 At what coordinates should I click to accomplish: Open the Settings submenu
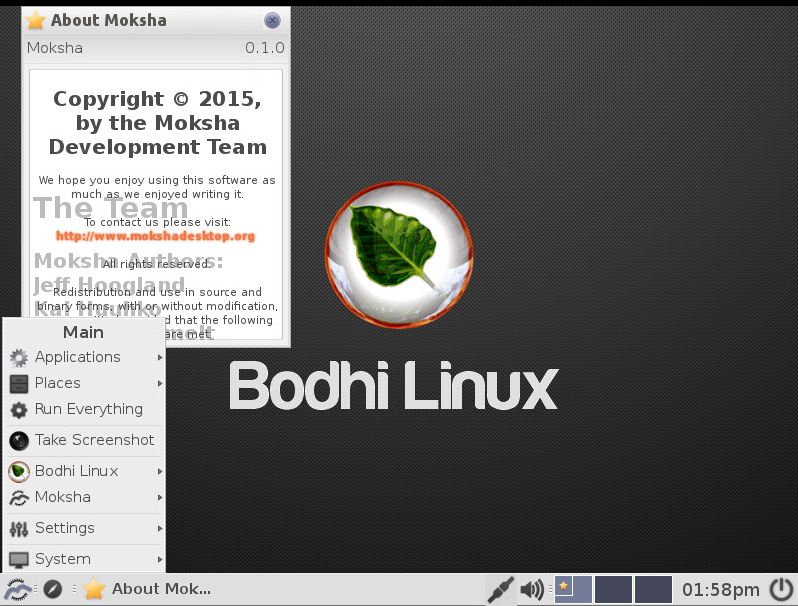click(x=84, y=528)
